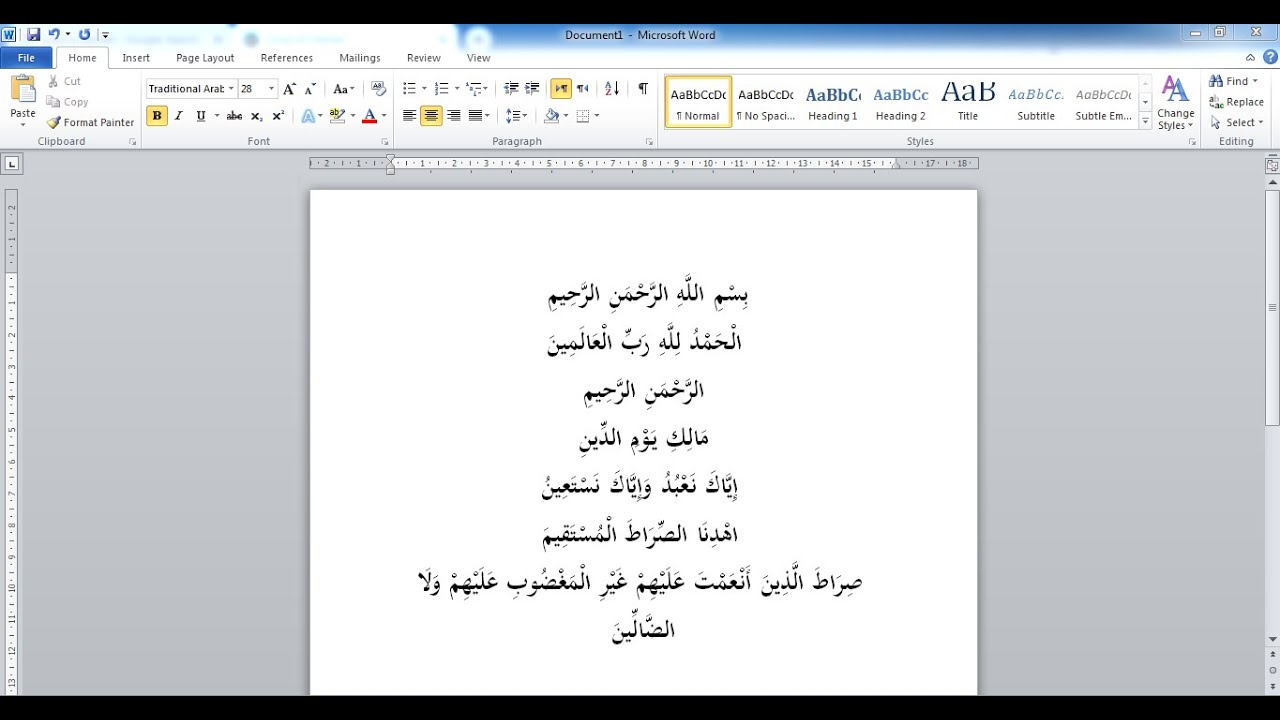
Task: Save the document from Quick Access Toolbar
Action: pos(34,35)
